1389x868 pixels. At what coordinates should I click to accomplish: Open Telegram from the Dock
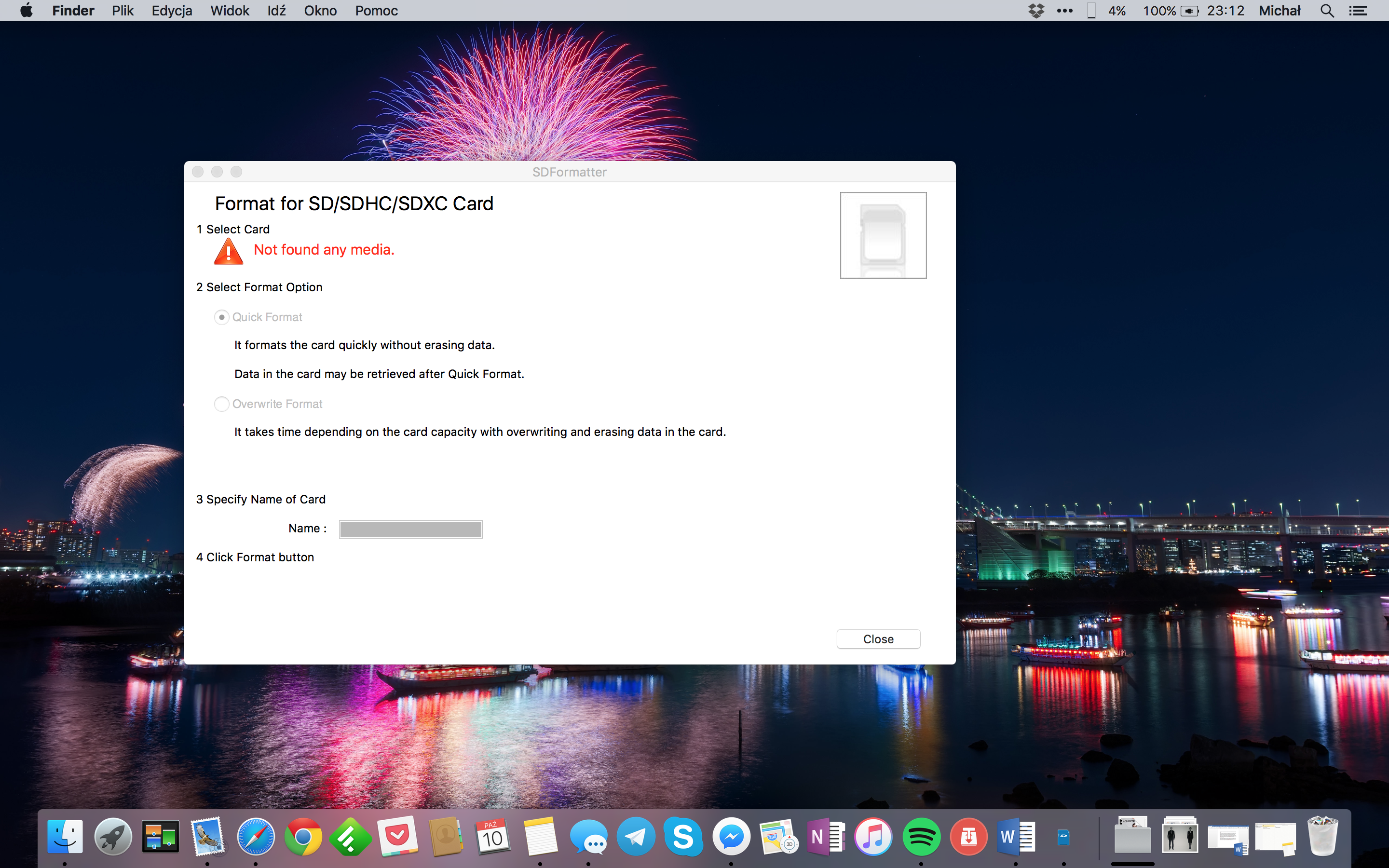(x=635, y=837)
